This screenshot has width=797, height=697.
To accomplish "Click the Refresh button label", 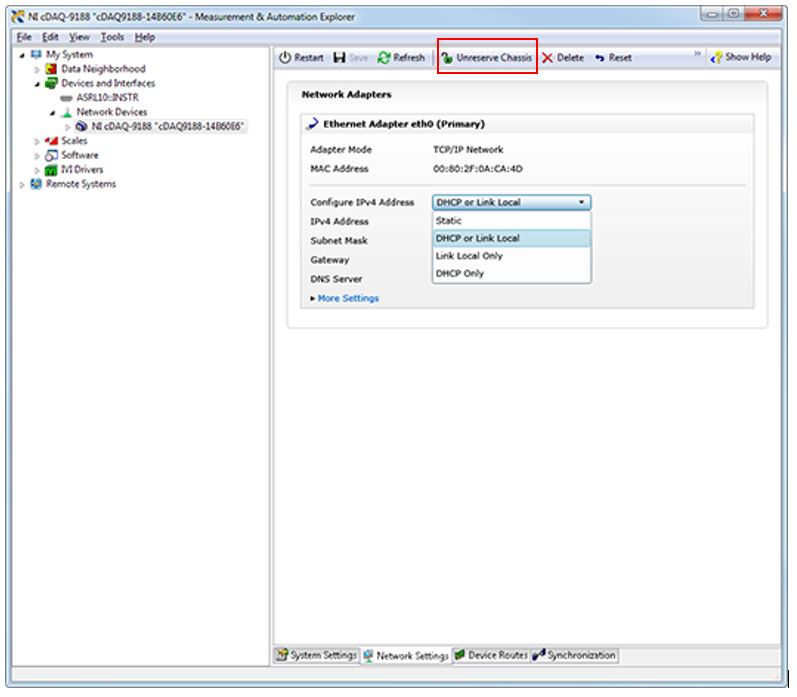I will pos(409,58).
